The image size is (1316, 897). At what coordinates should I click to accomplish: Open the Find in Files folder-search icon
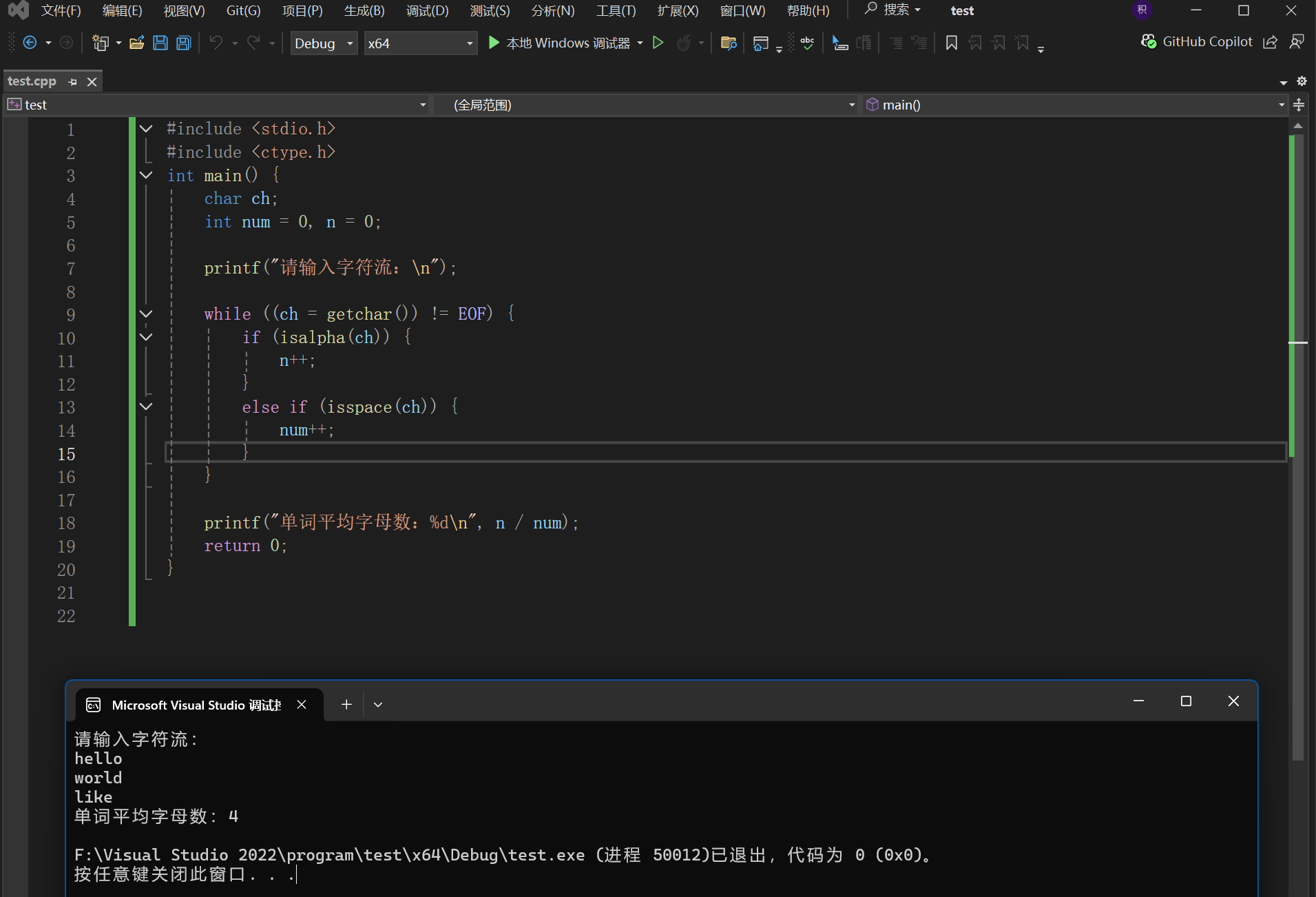click(729, 43)
